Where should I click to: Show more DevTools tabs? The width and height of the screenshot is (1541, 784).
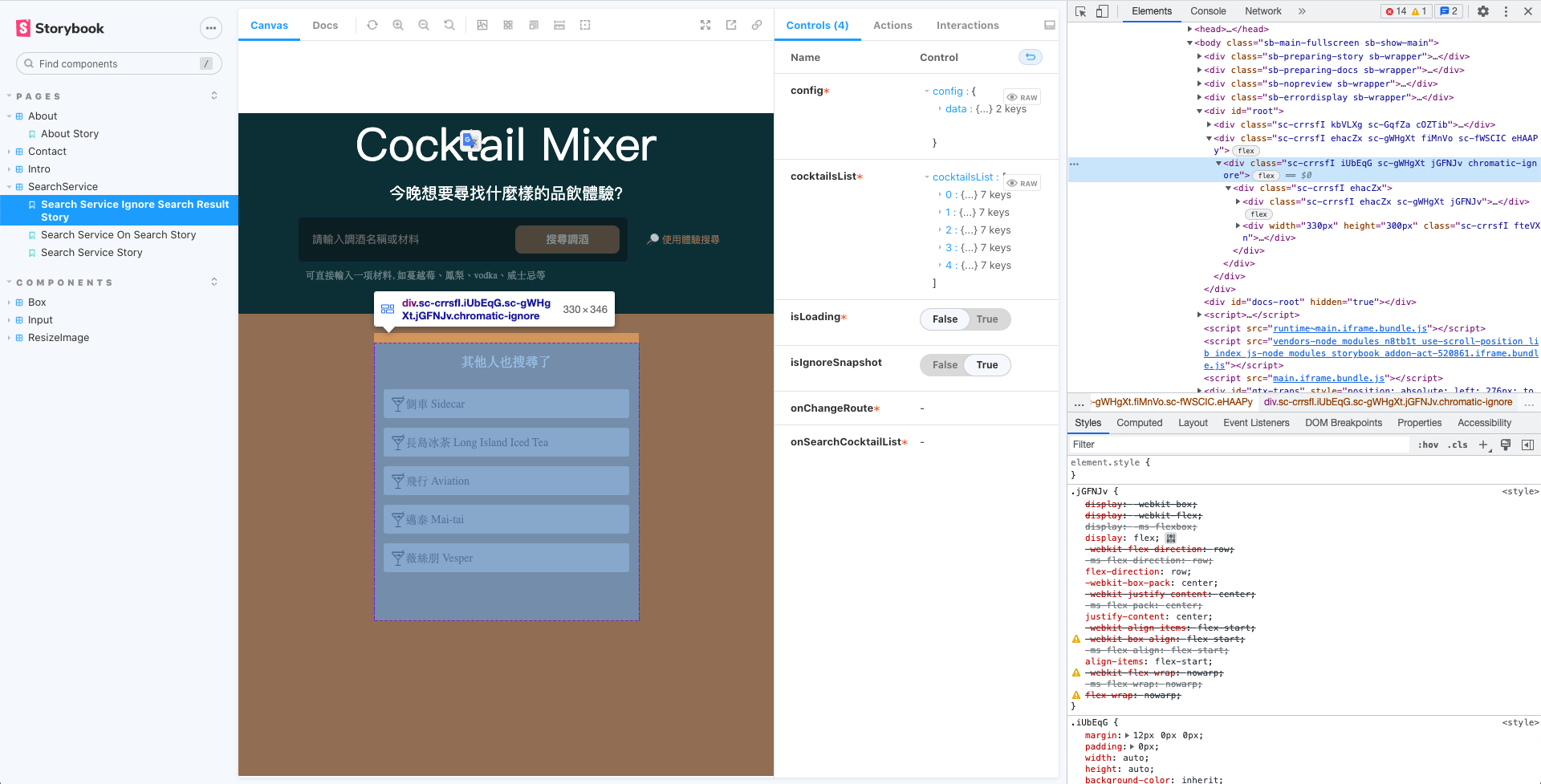[1302, 11]
